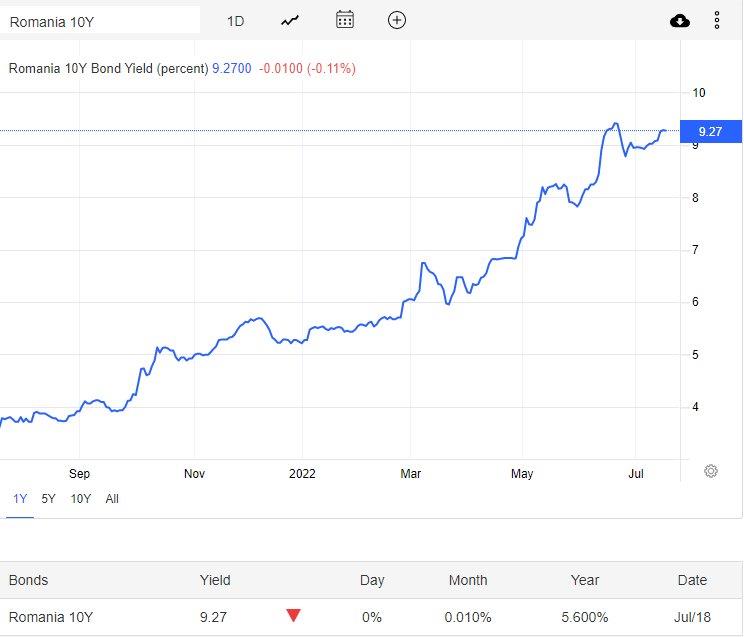Screen dimensions: 744x637
Task: Click the cloud download icon
Action: click(680, 20)
